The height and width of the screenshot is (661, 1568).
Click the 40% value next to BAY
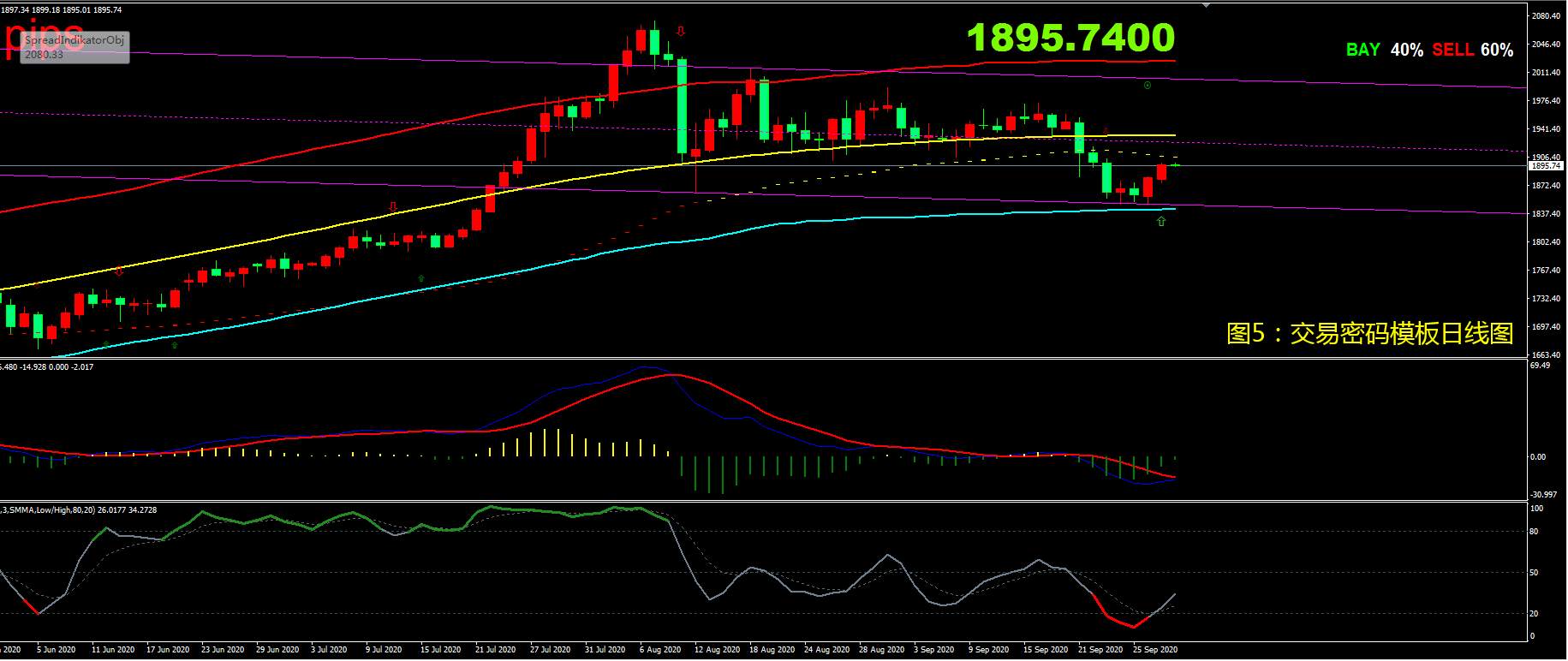[1406, 50]
